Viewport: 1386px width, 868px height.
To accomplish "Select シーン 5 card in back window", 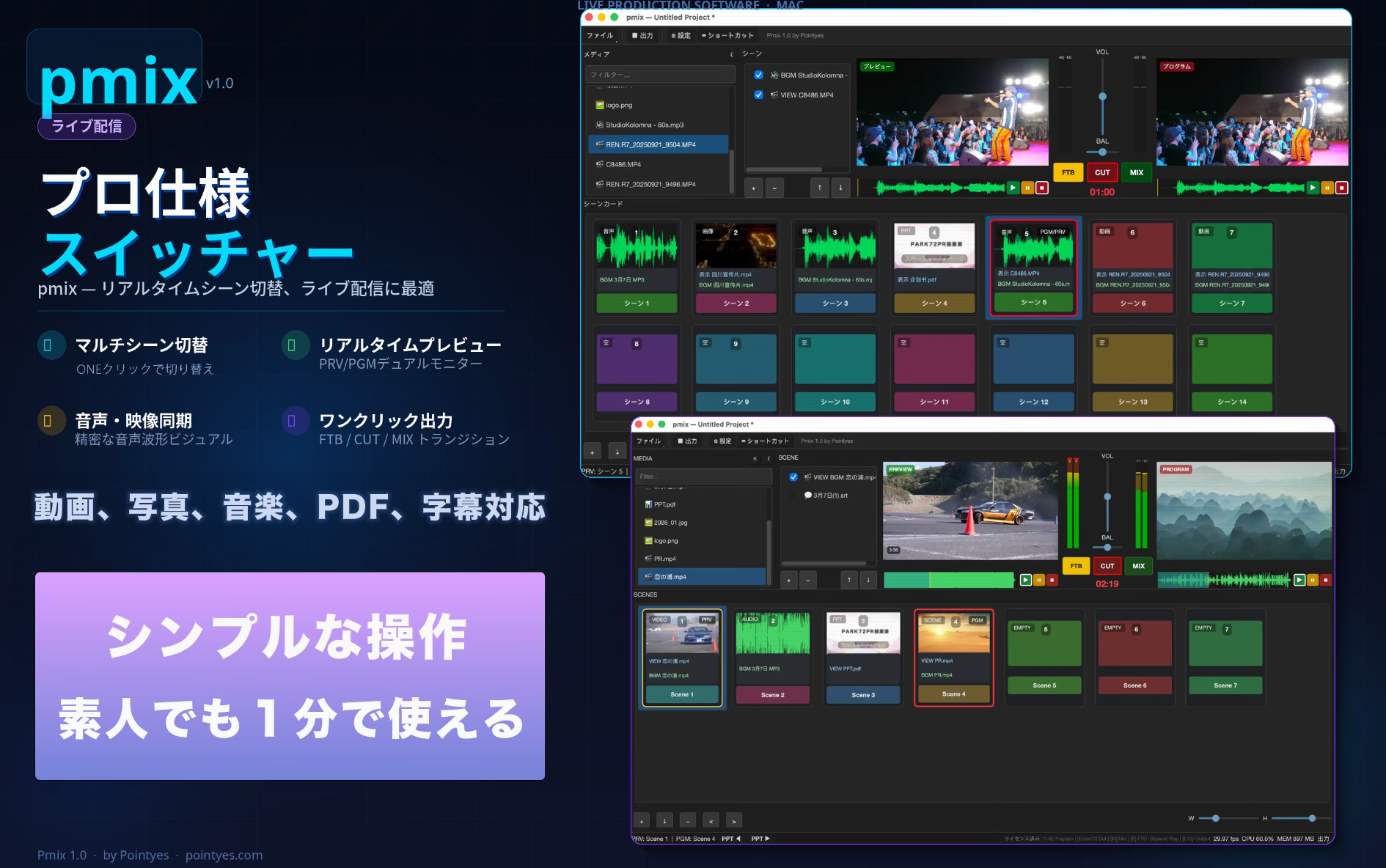I will tap(1033, 268).
